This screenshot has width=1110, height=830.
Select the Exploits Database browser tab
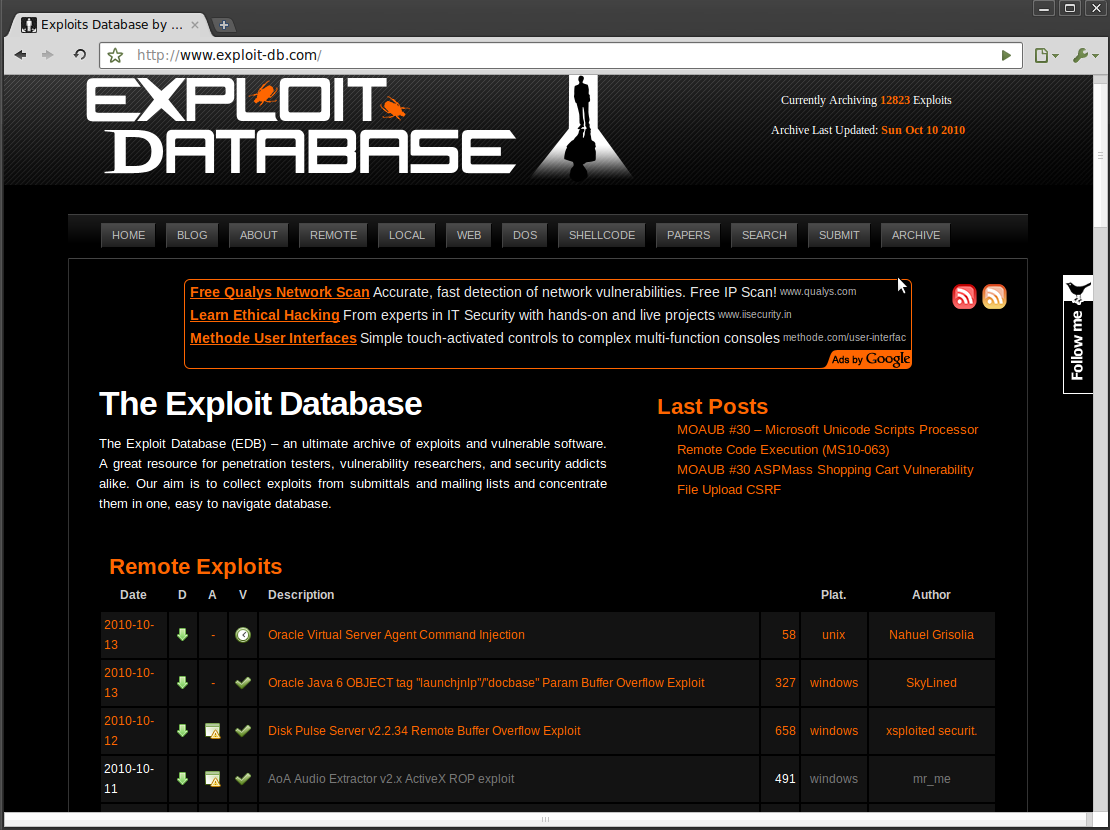coord(109,25)
